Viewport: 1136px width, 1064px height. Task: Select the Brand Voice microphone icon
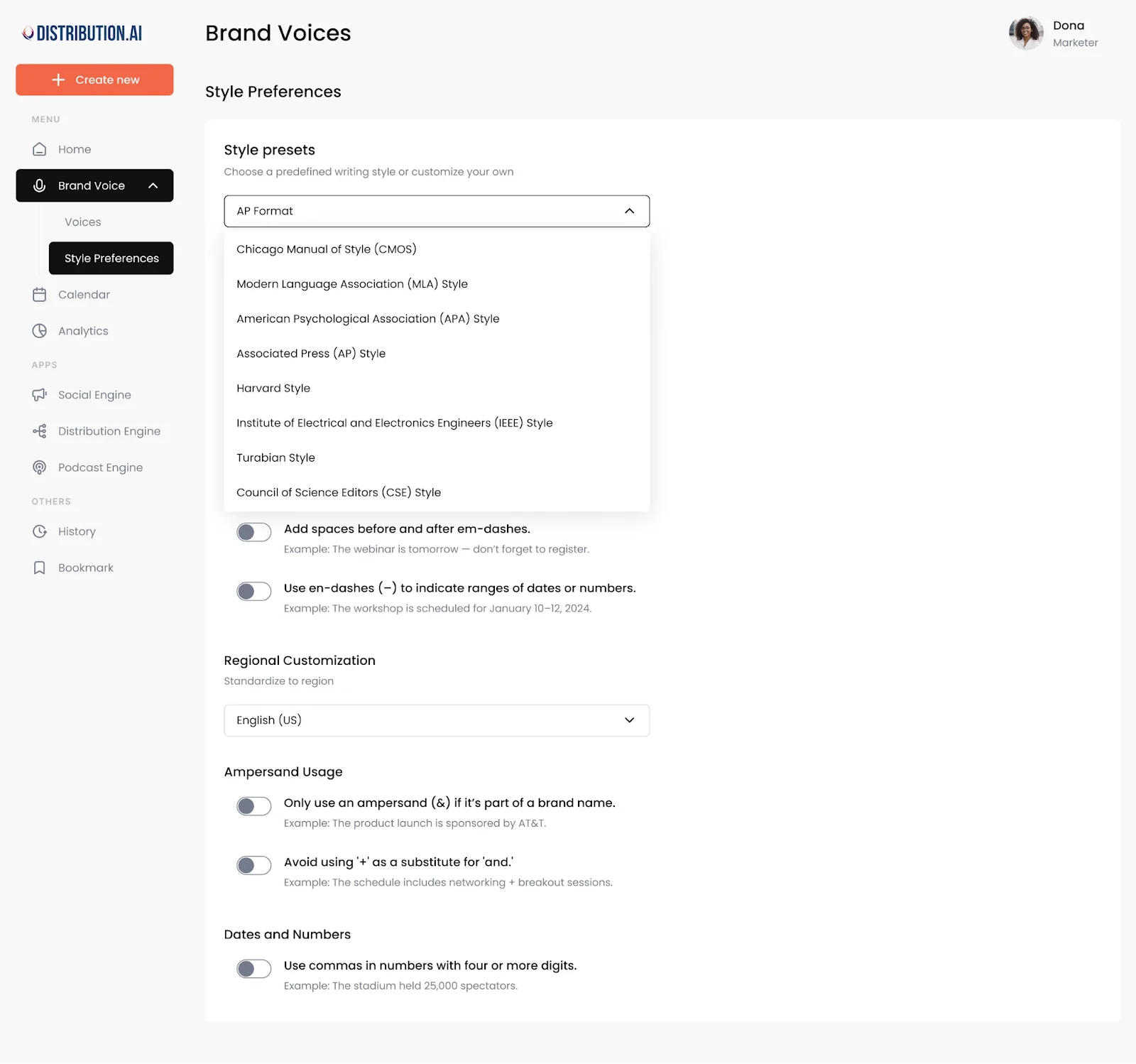(39, 185)
